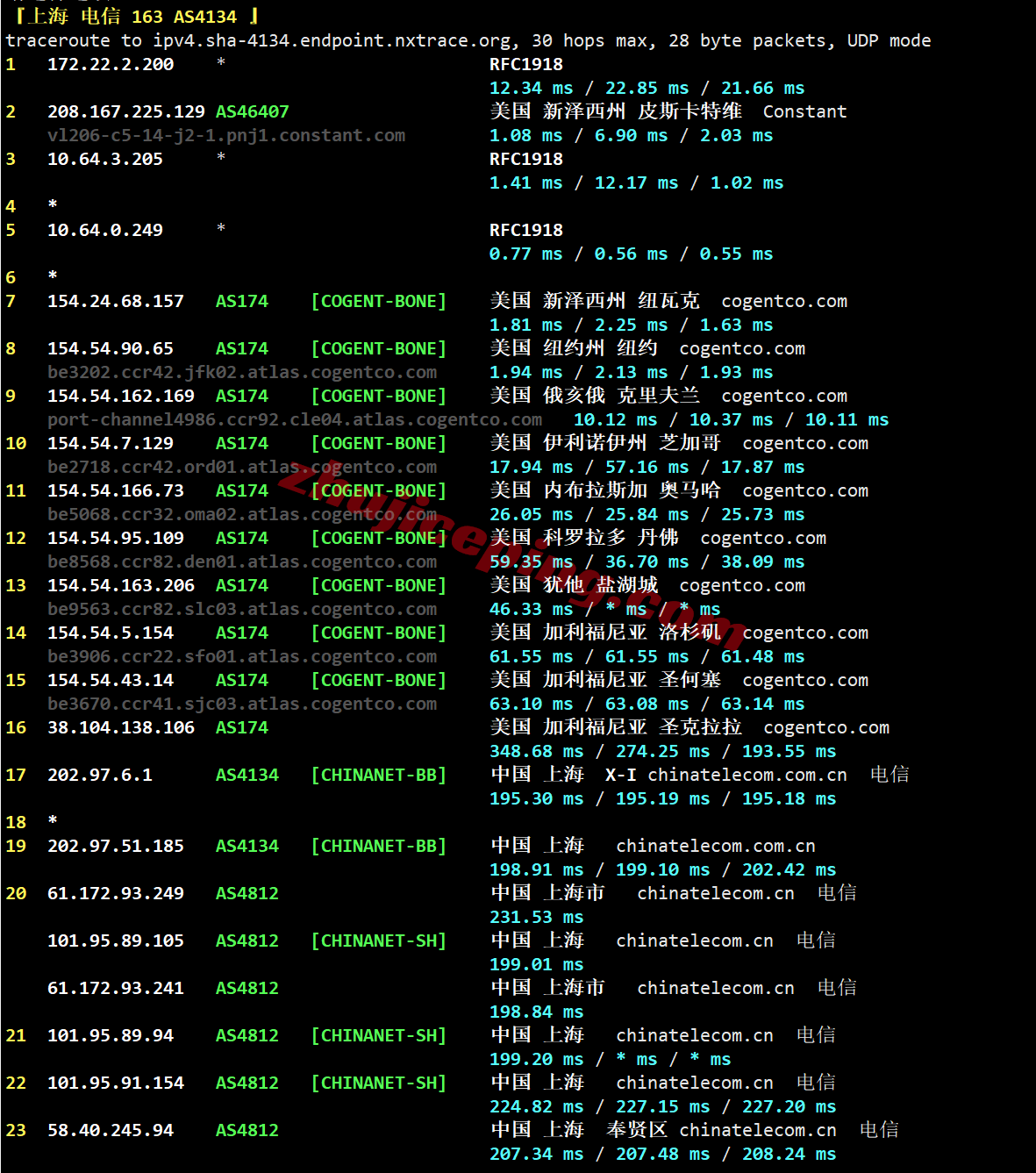Image resolution: width=1036 pixels, height=1173 pixels.
Task: Click RFC1918 label on hop 1
Action: coord(526,64)
